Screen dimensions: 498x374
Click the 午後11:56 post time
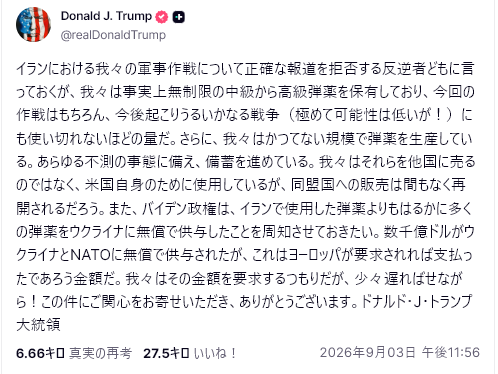451,352
